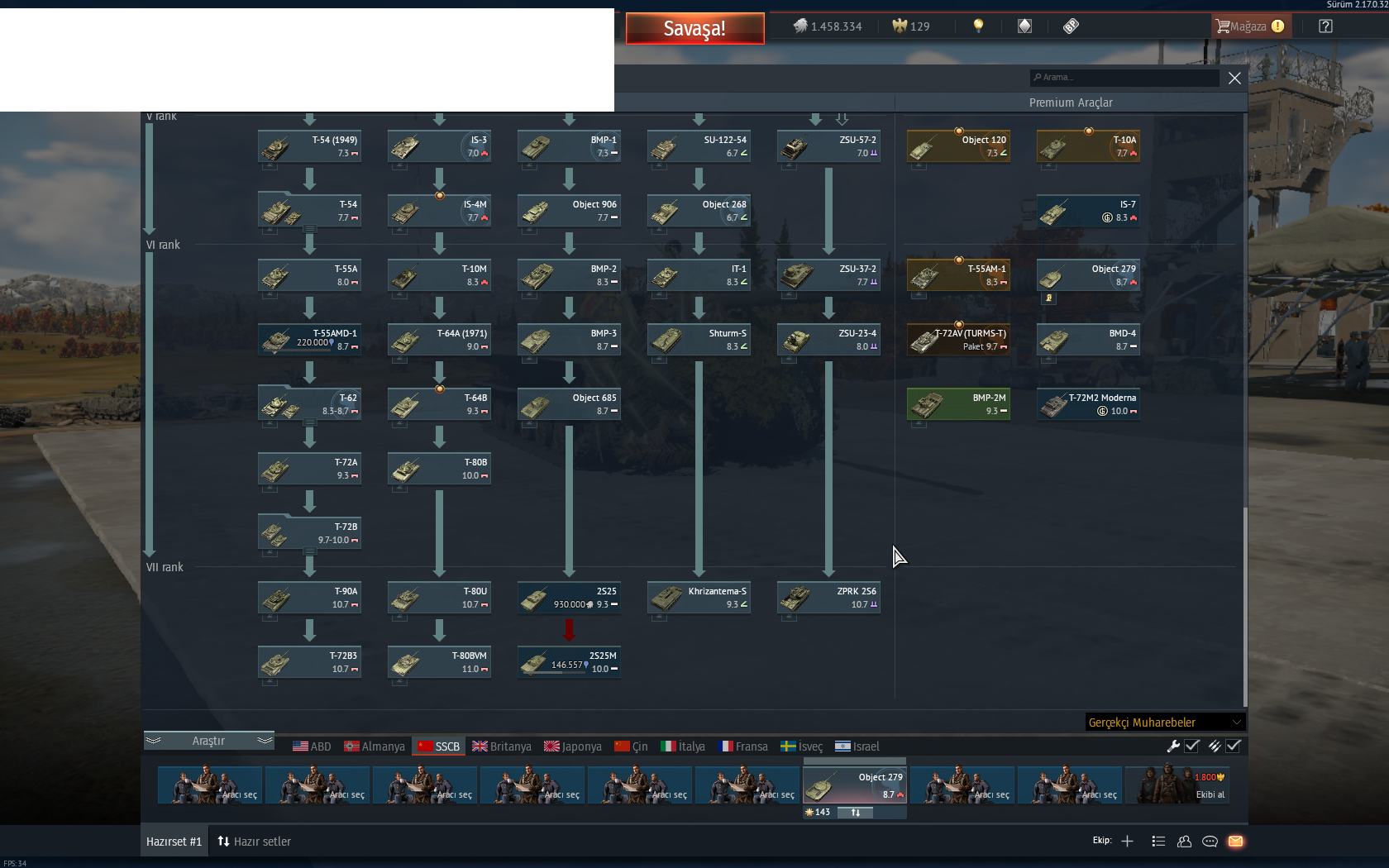Select the premium T-10A card

1088,146
